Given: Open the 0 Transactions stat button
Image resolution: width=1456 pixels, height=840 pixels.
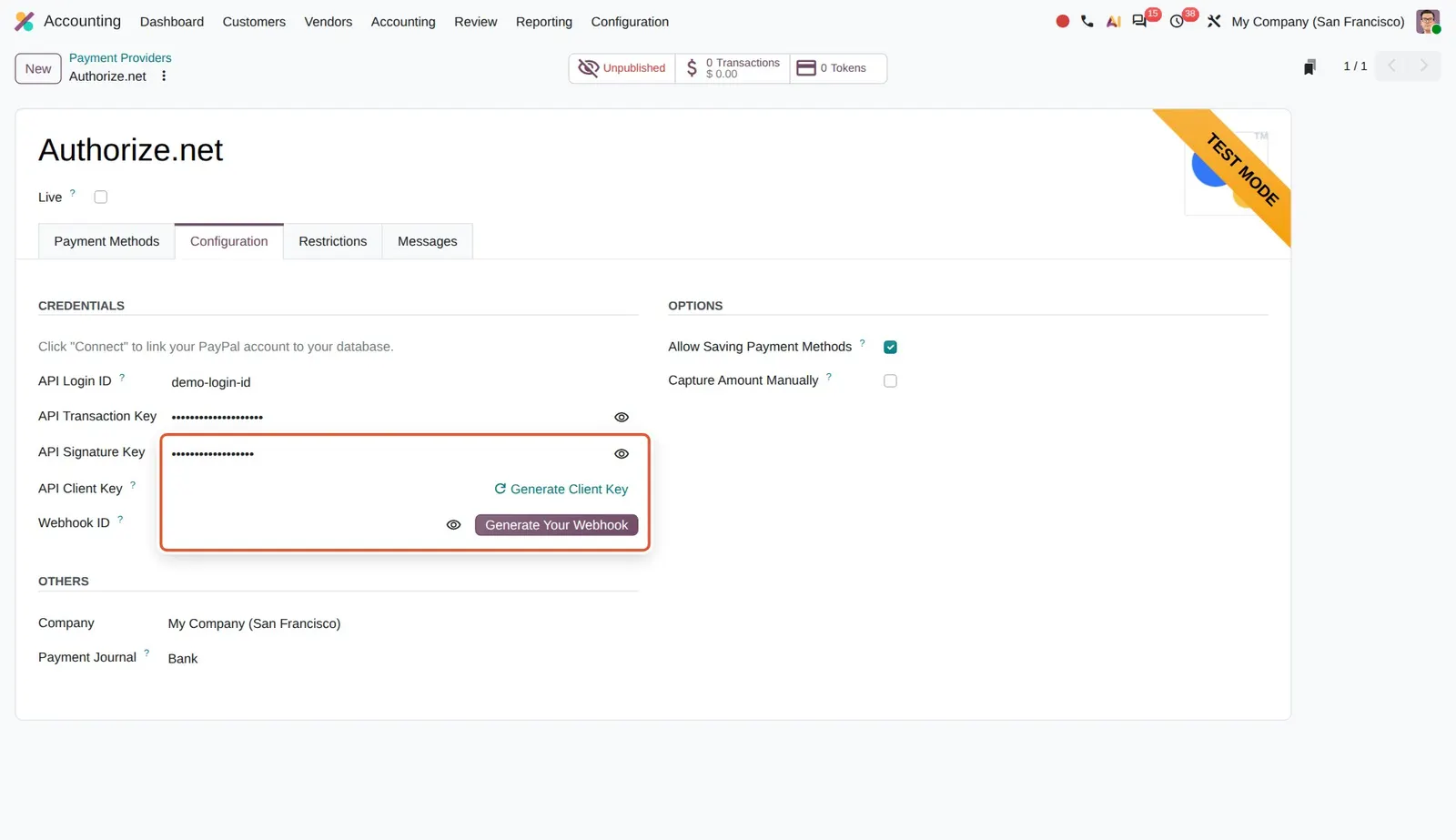Looking at the screenshot, I should click(733, 68).
